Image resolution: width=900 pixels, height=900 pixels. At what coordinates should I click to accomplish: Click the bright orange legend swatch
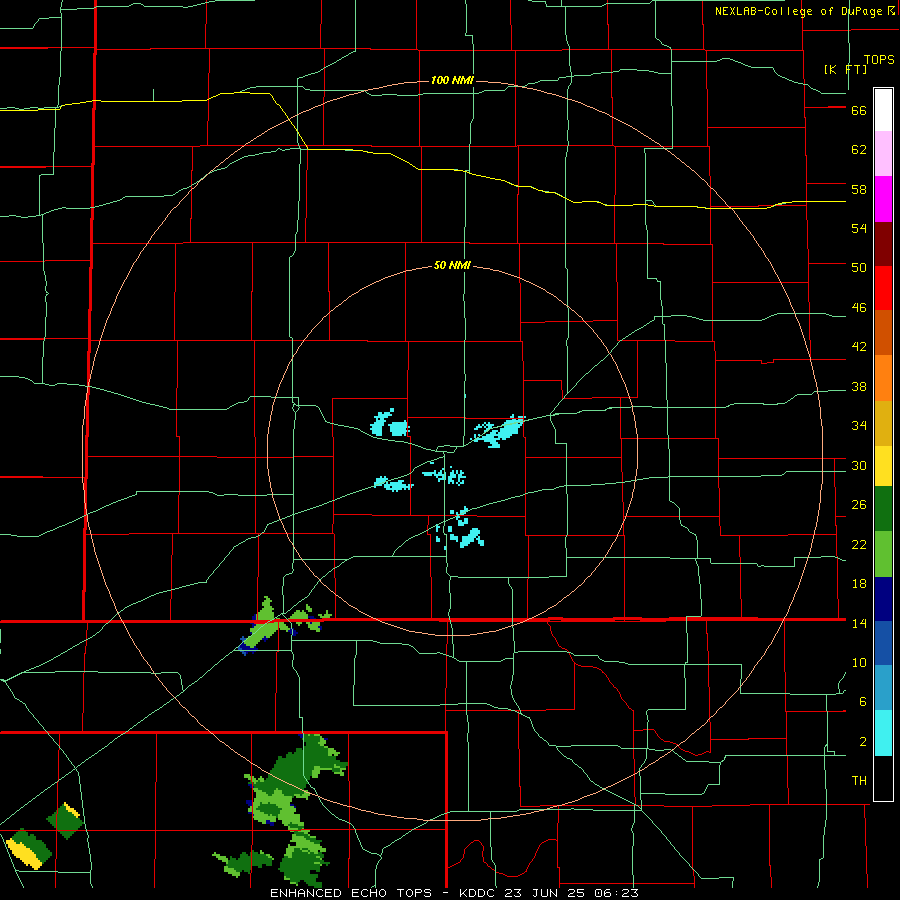(883, 378)
